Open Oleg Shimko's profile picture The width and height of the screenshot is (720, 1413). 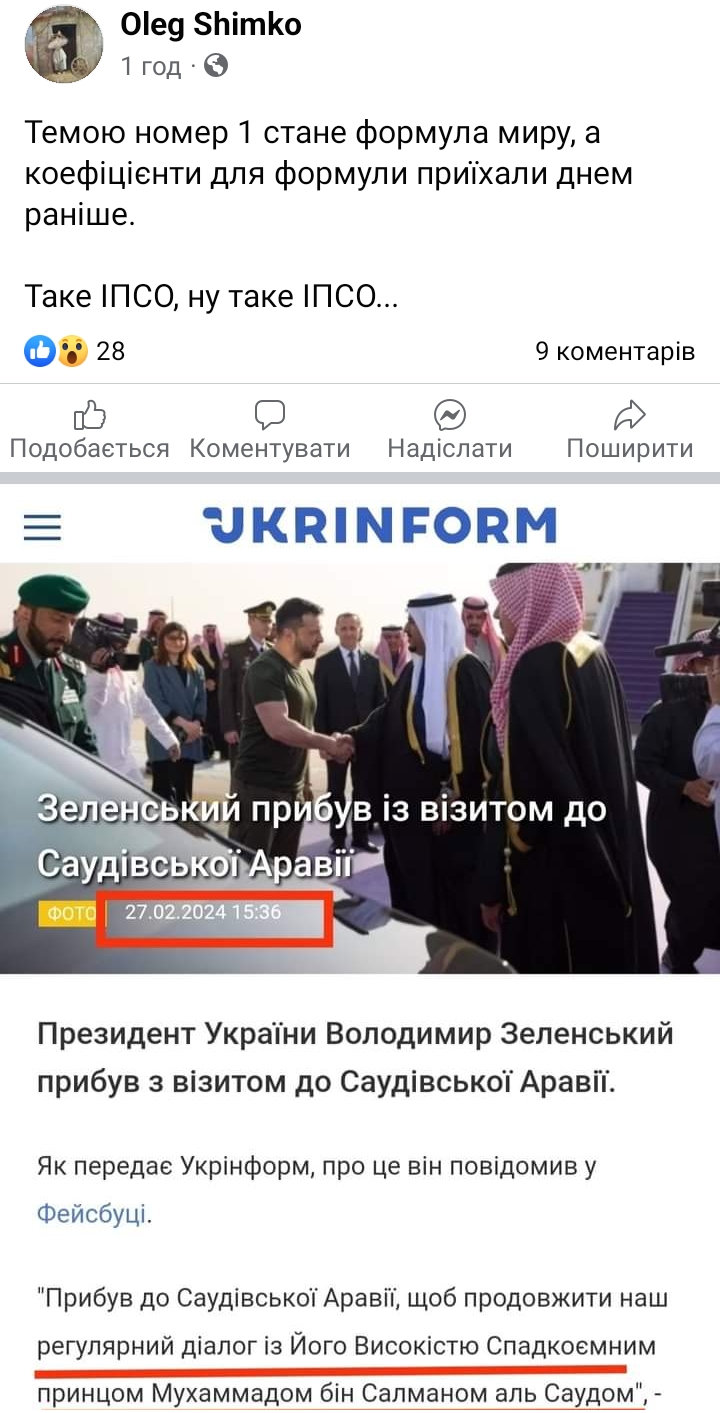tap(64, 44)
